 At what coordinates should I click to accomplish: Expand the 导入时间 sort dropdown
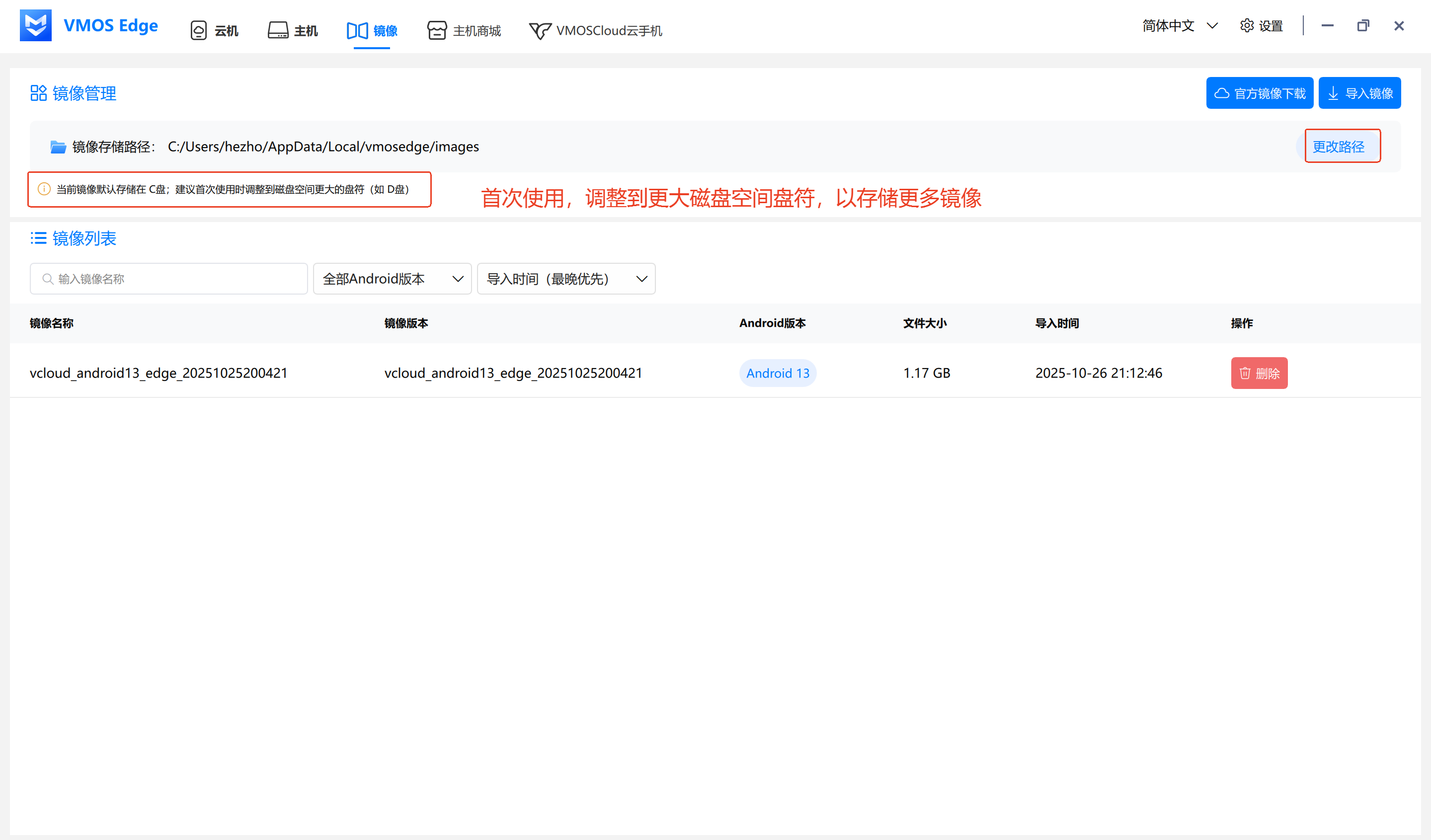coord(565,279)
